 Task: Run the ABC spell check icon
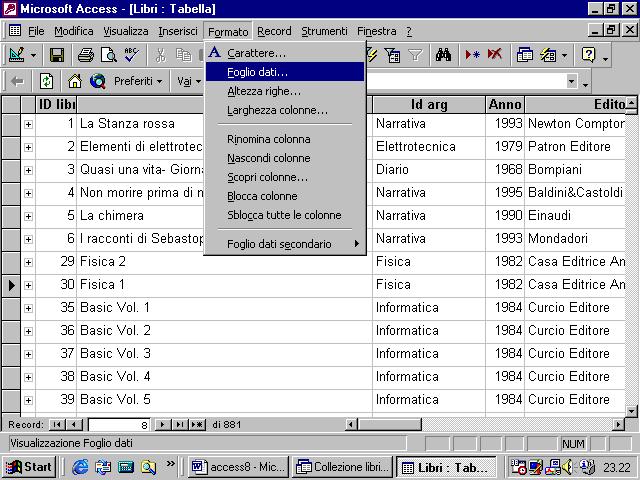coord(131,55)
